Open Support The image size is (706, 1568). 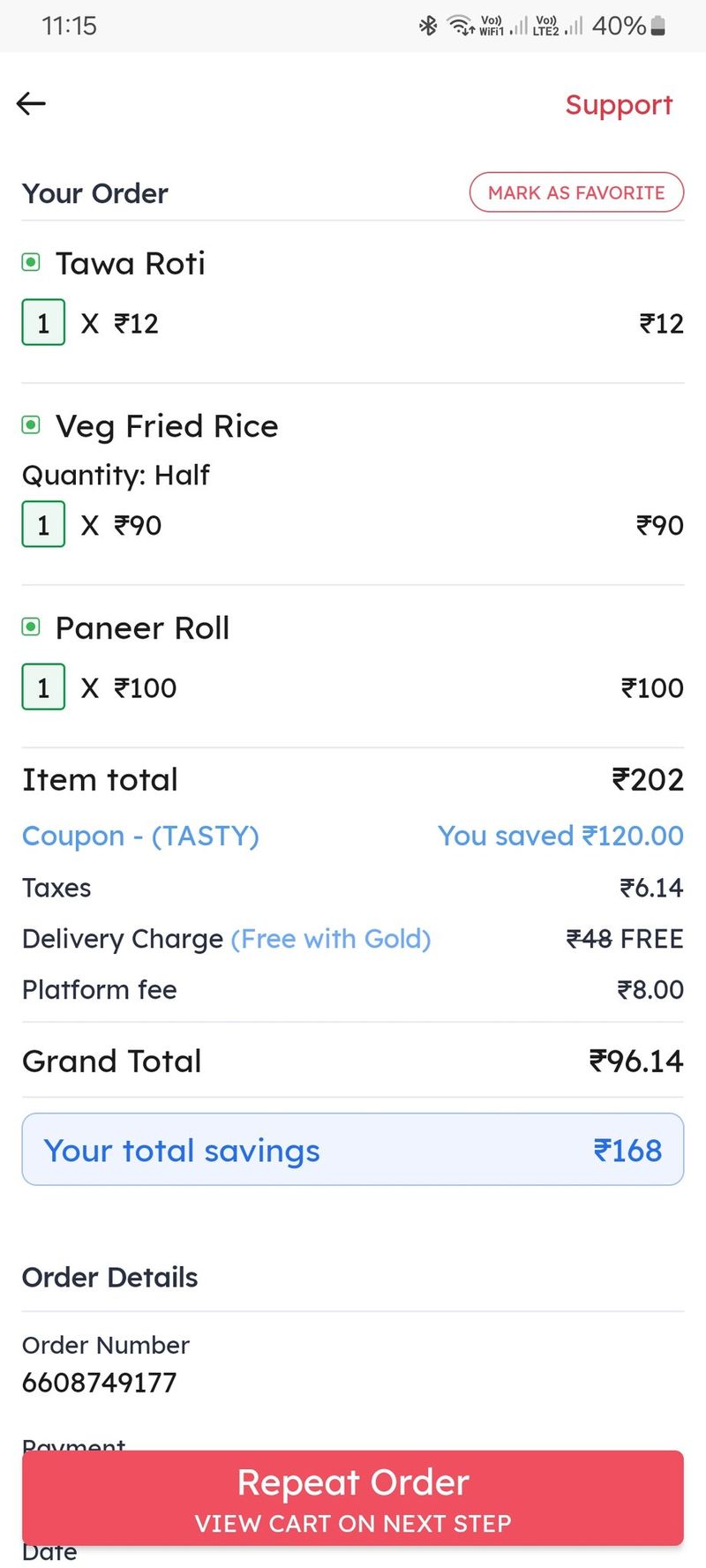point(619,104)
